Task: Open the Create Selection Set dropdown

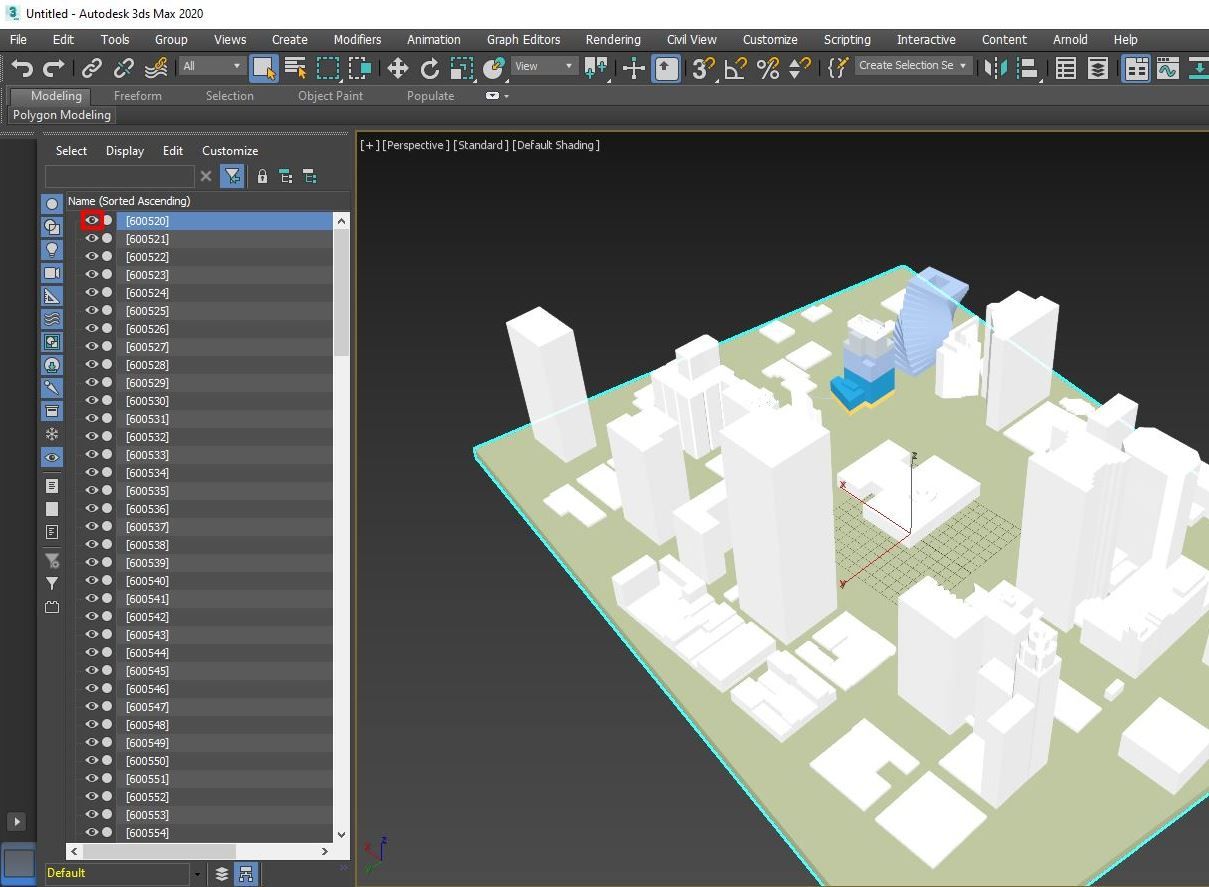Action: click(x=914, y=65)
